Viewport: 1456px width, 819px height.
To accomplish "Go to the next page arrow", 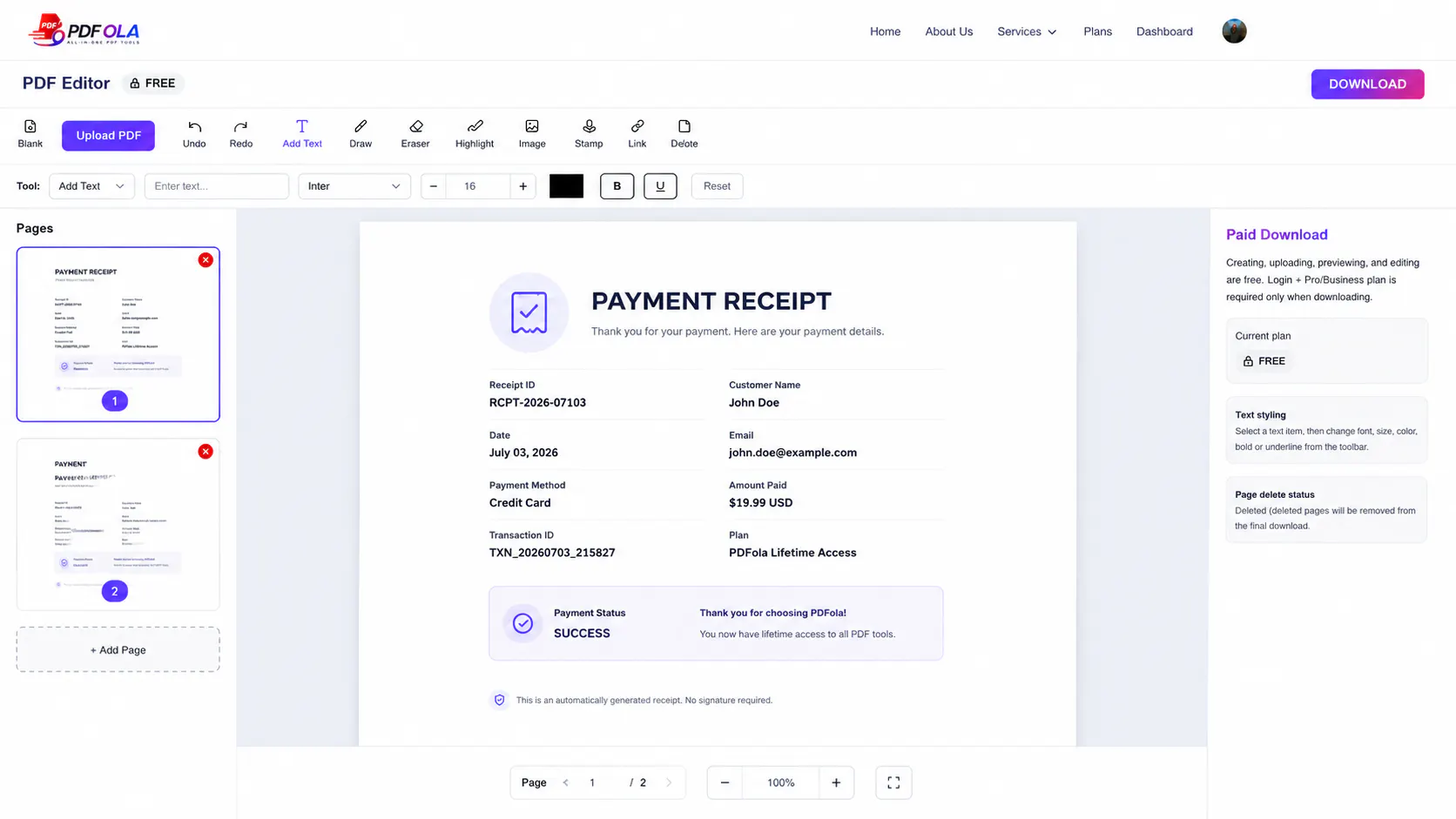I will coord(669,782).
